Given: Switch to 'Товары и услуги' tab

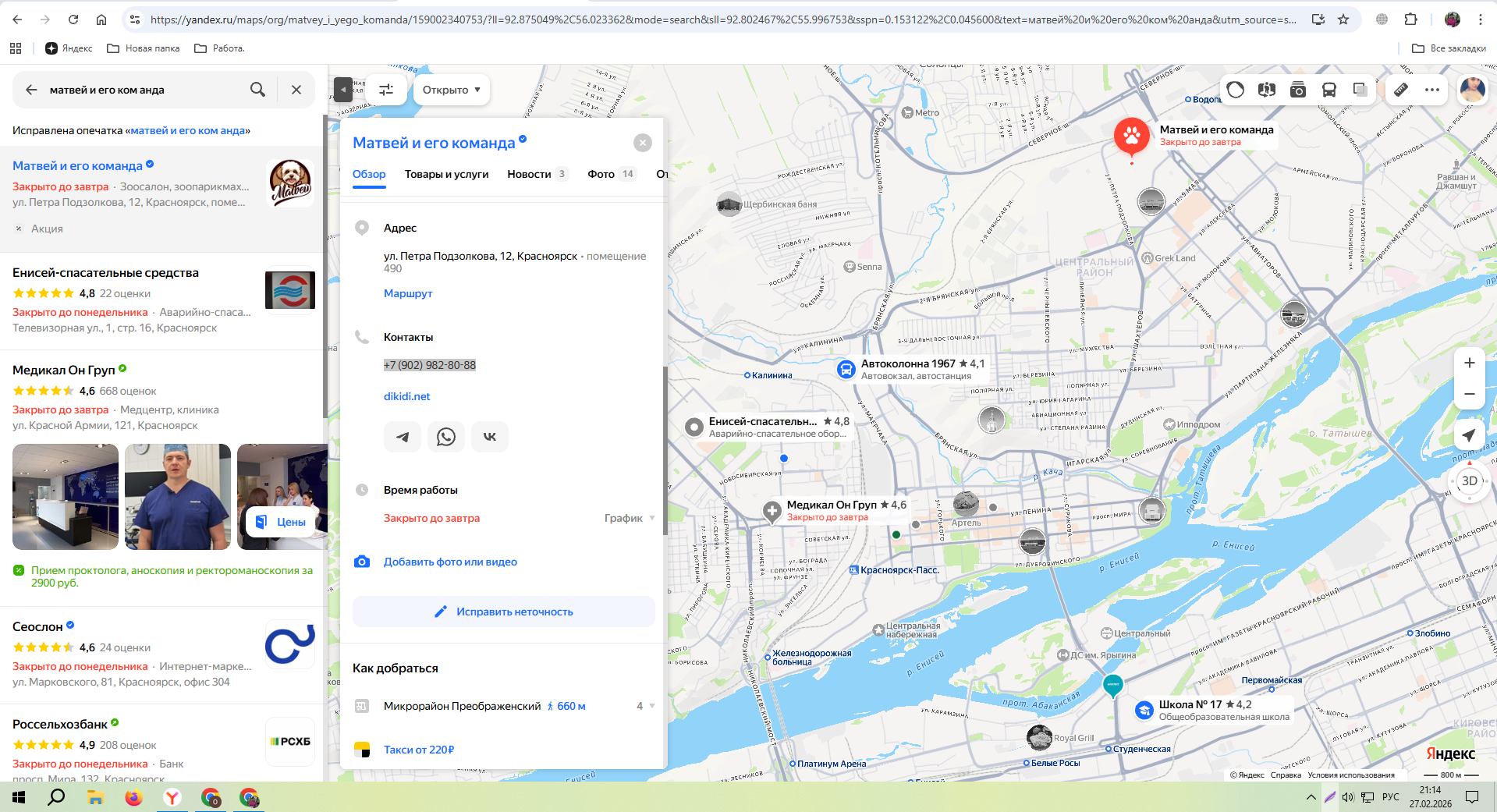Looking at the screenshot, I should (446, 174).
